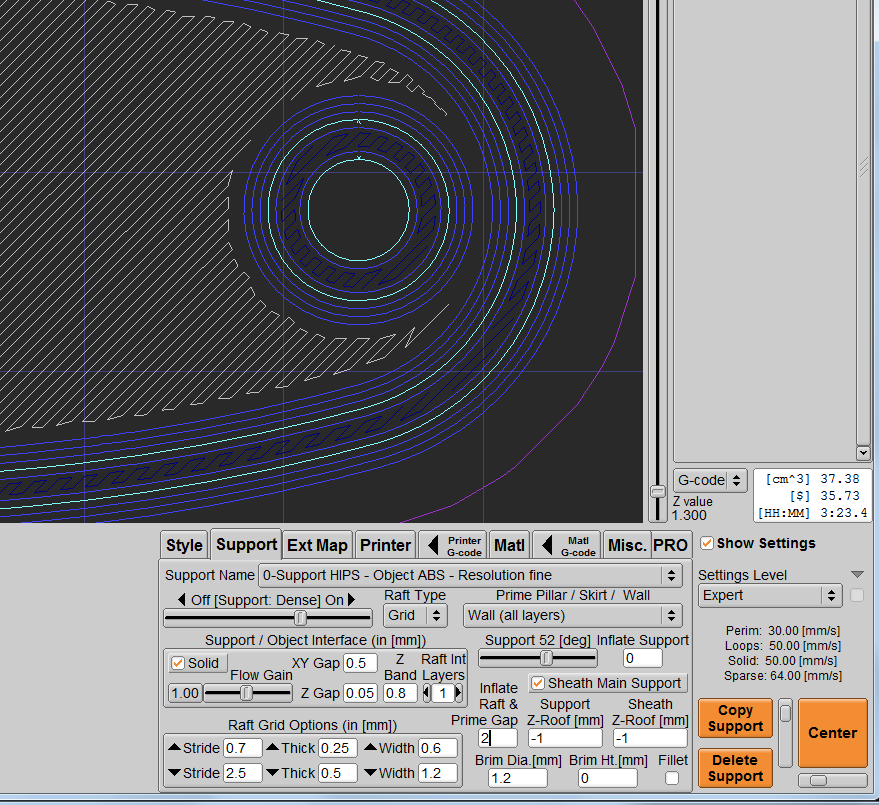The height and width of the screenshot is (805, 879).
Task: Click the upper Width 0.6 field
Action: click(x=438, y=748)
